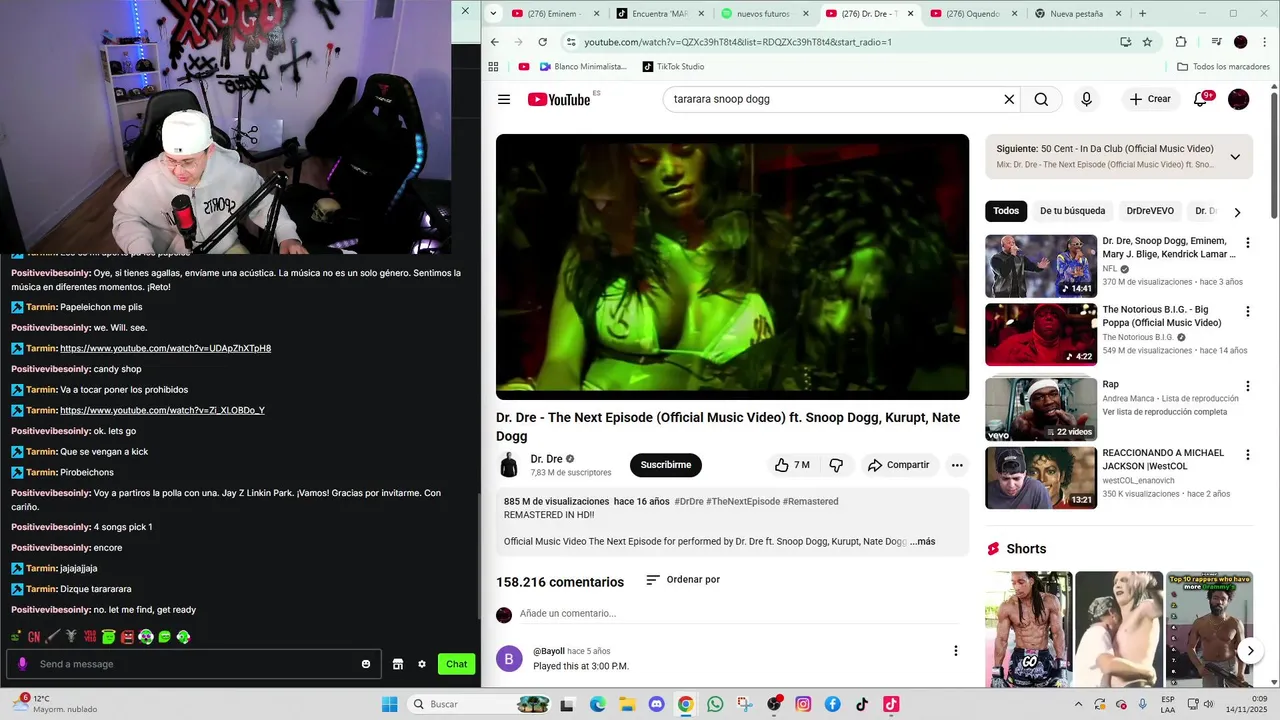This screenshot has height=720, width=1280.
Task: Start voice search with microphone icon
Action: tap(1086, 99)
